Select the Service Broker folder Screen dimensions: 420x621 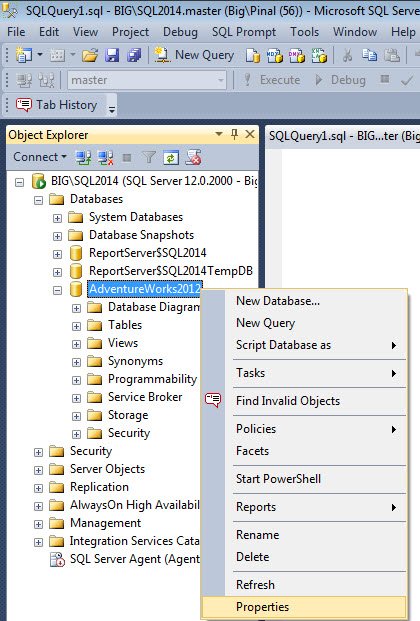coord(145,397)
